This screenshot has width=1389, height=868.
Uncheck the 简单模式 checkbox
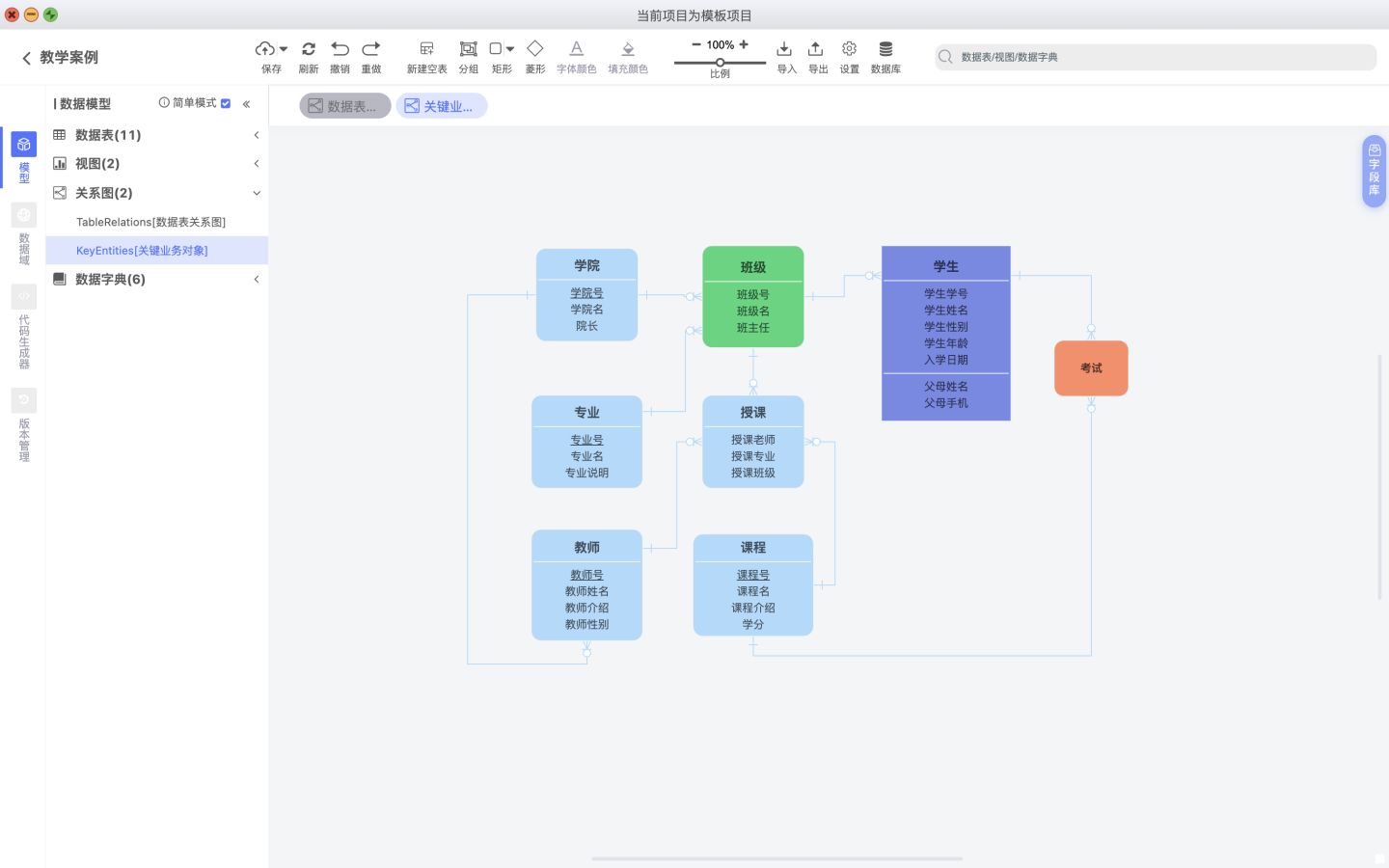coord(225,103)
